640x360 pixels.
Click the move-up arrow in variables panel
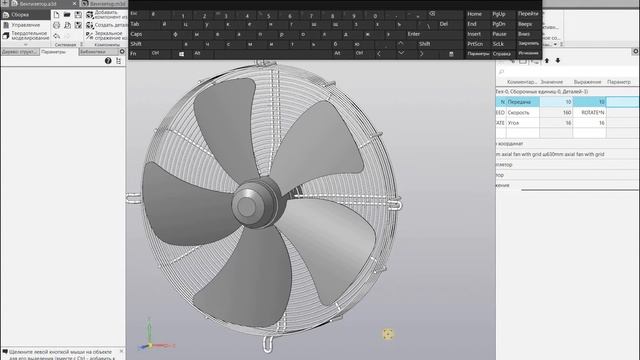(547, 60)
